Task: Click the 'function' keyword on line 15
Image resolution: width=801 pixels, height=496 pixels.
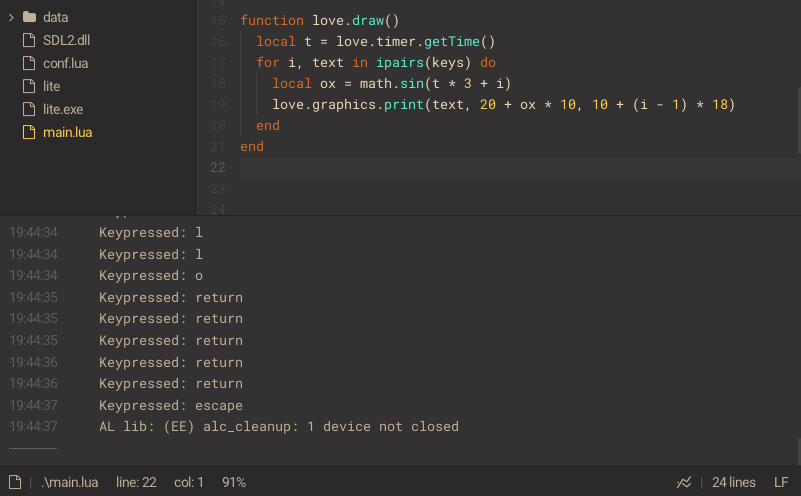Action: (x=272, y=20)
